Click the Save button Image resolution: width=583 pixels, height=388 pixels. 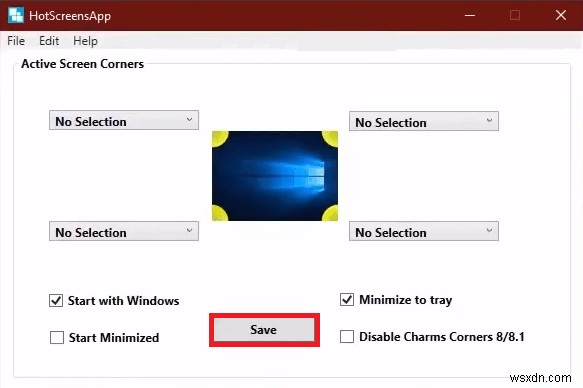pos(264,330)
